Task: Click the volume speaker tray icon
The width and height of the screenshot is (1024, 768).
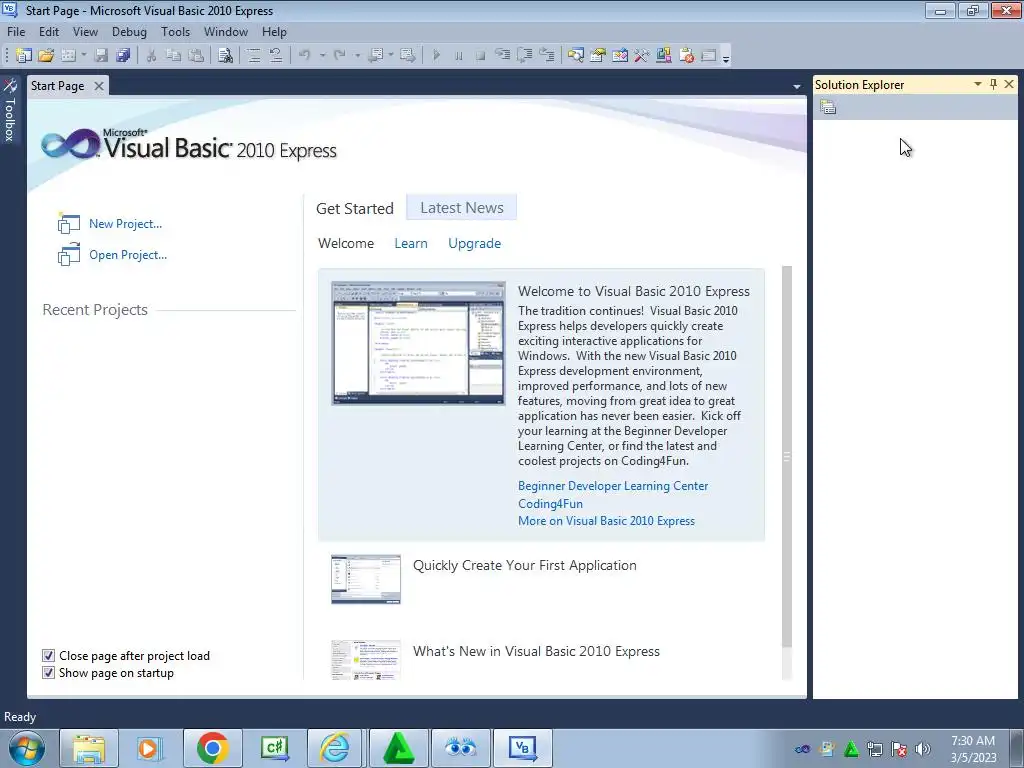Action: point(923,749)
